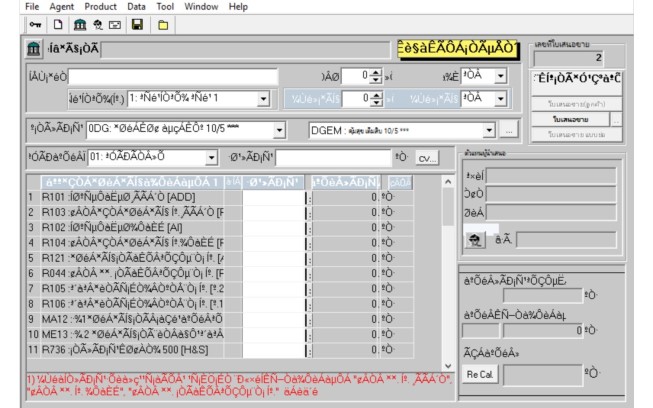Increase the first-row spinner value
The height and width of the screenshot is (408, 653).
point(376,72)
